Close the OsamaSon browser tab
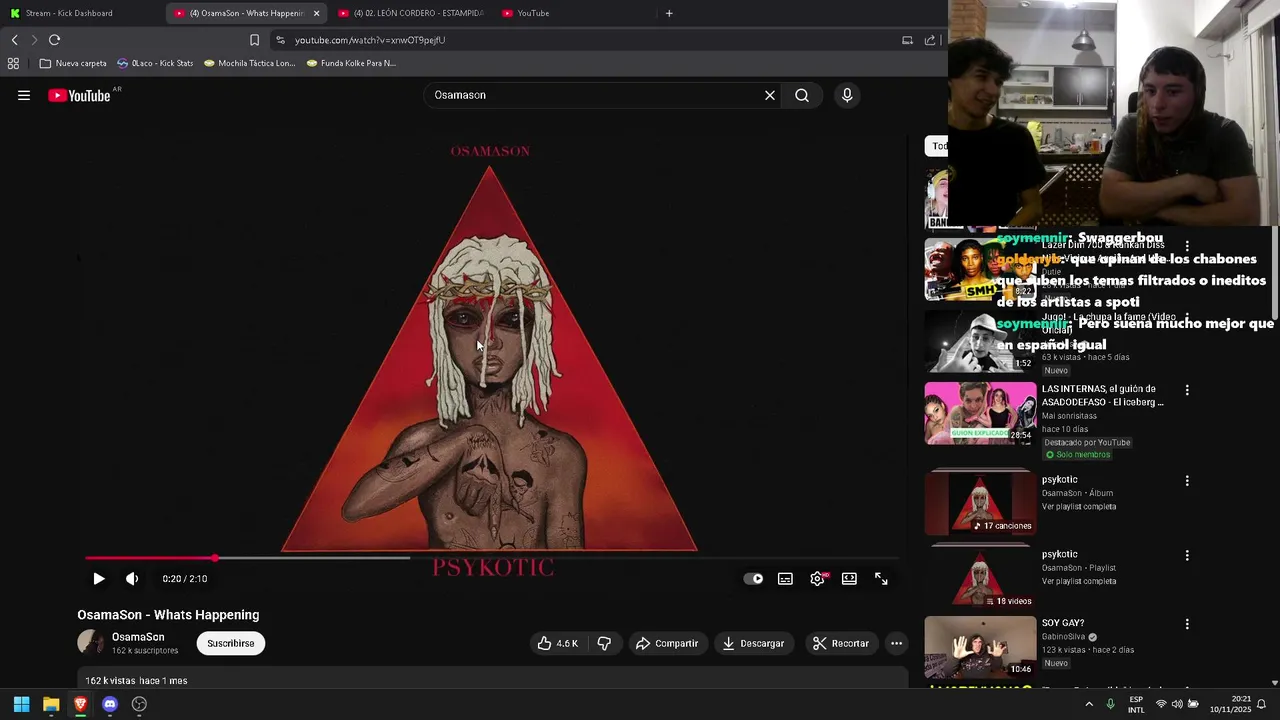The image size is (1280, 720). 317,13
